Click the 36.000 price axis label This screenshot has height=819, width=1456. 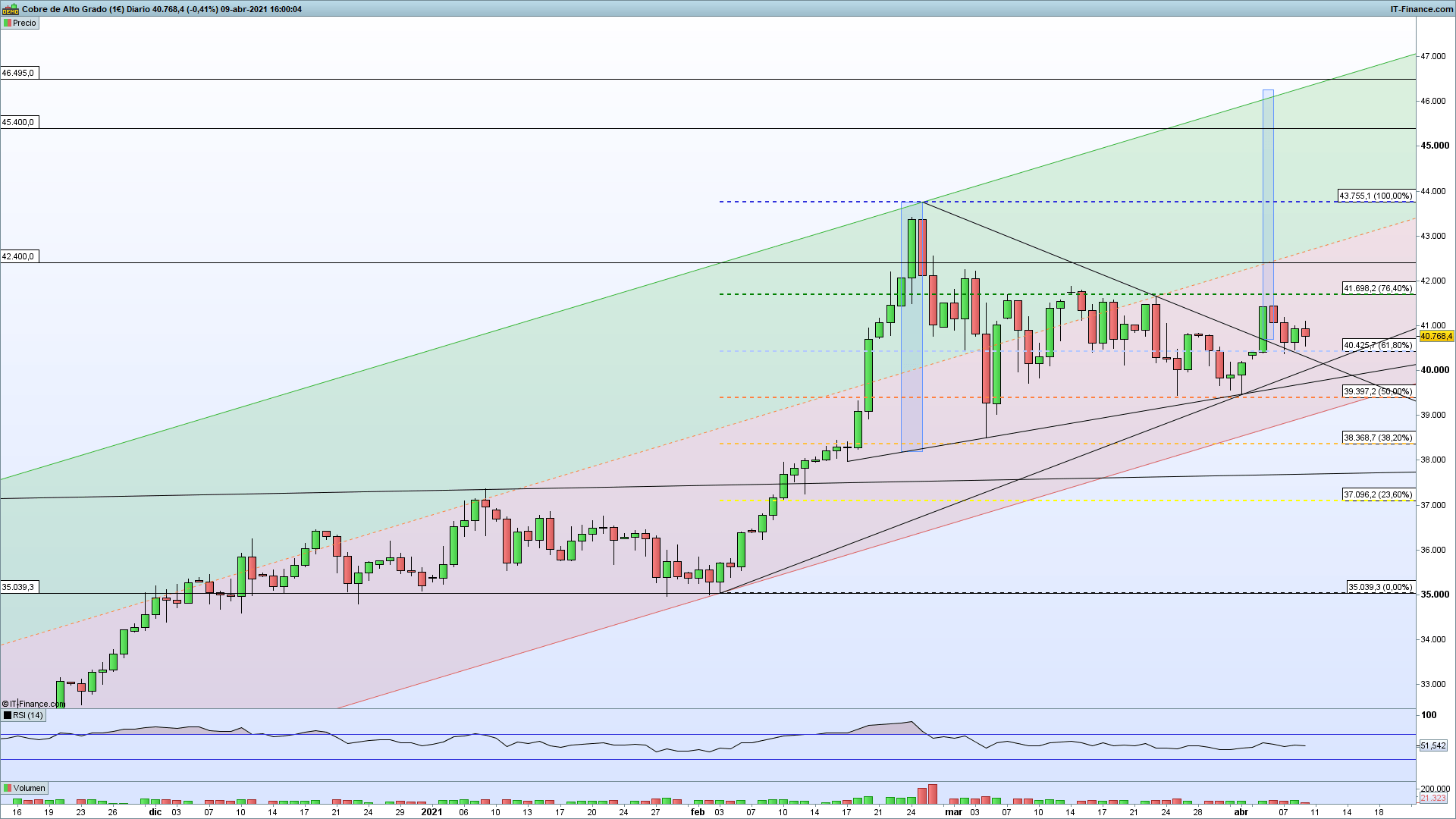1433,550
